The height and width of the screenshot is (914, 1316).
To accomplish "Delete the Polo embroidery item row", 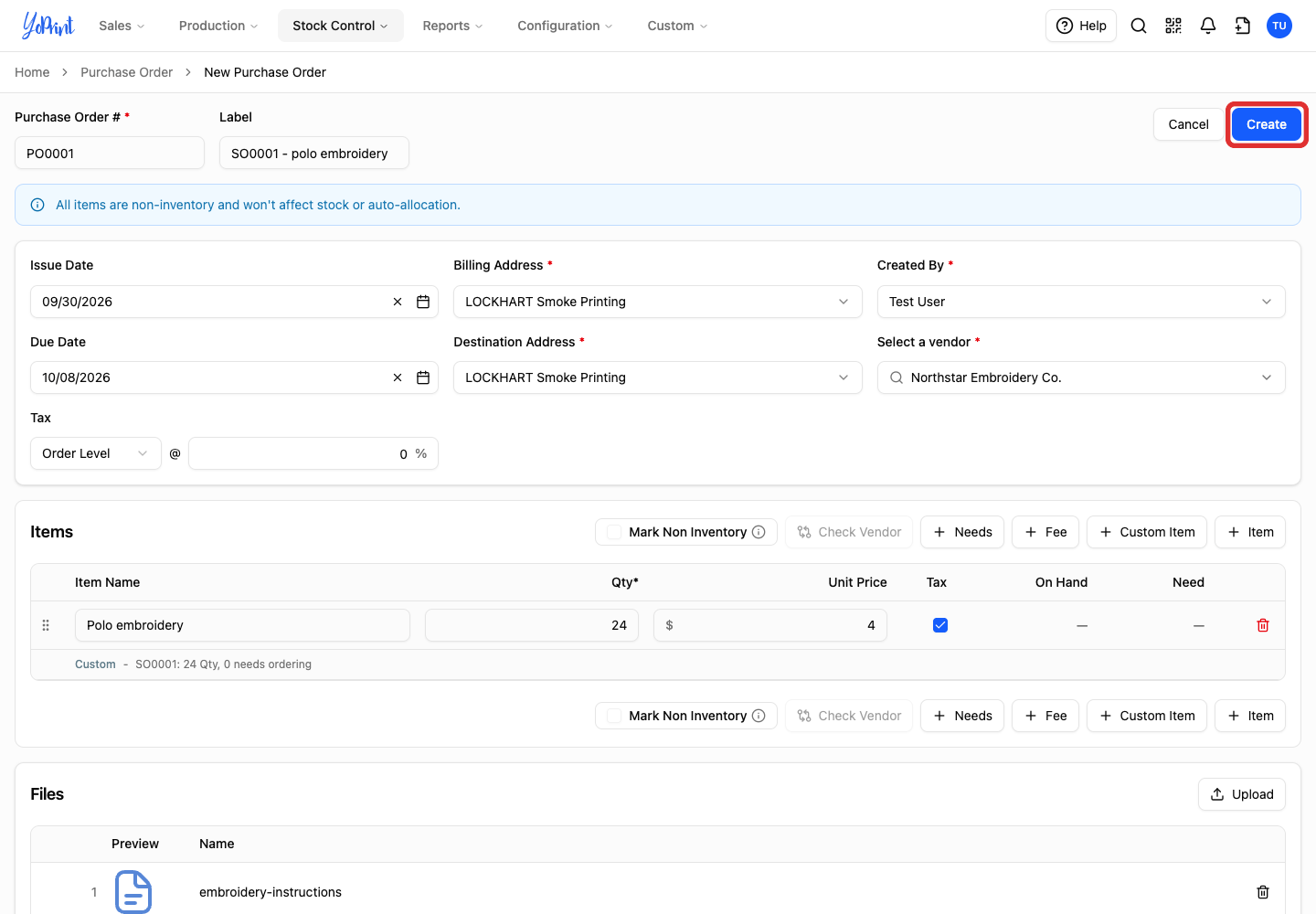I will (x=1263, y=625).
